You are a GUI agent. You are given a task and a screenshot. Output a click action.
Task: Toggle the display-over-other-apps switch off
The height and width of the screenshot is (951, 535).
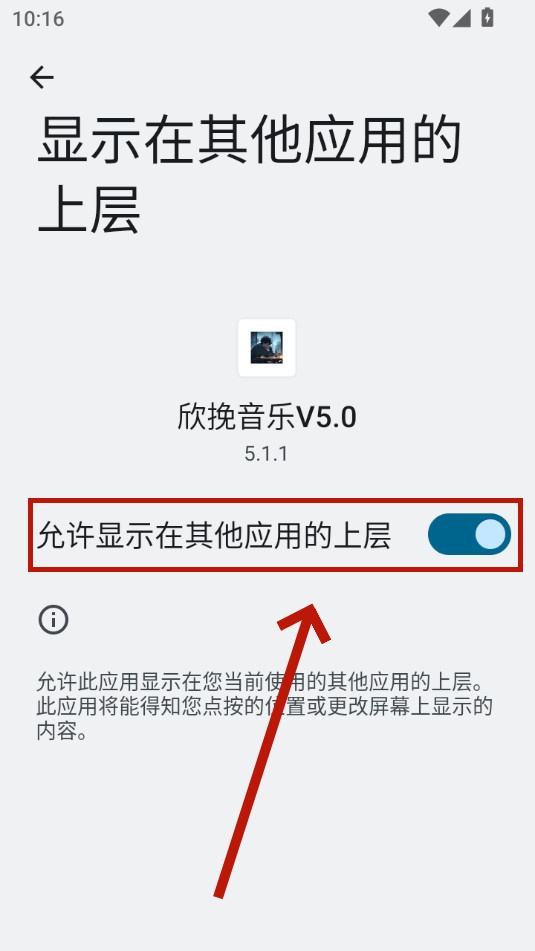469,534
